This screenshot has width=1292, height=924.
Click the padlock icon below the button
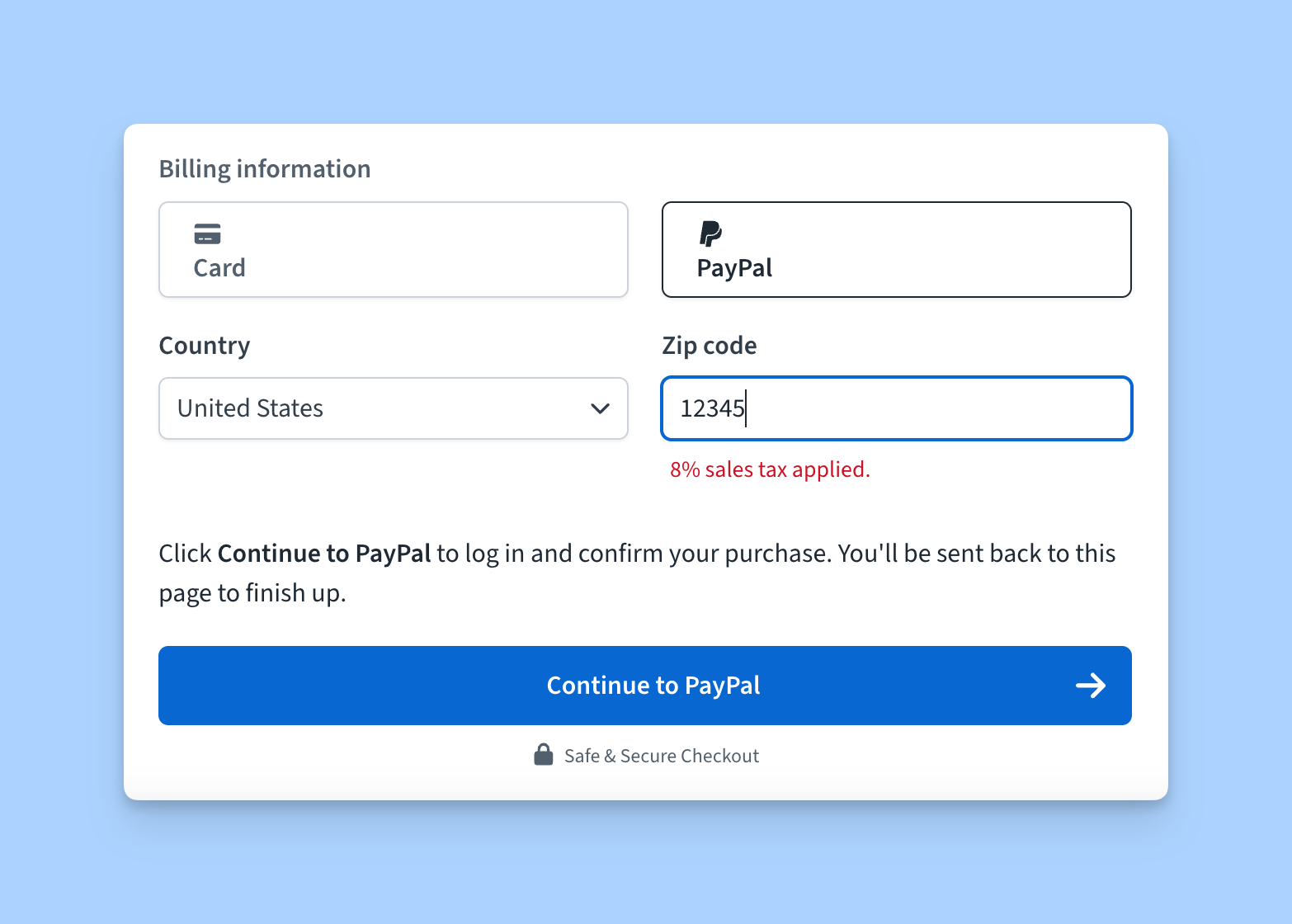(x=544, y=755)
